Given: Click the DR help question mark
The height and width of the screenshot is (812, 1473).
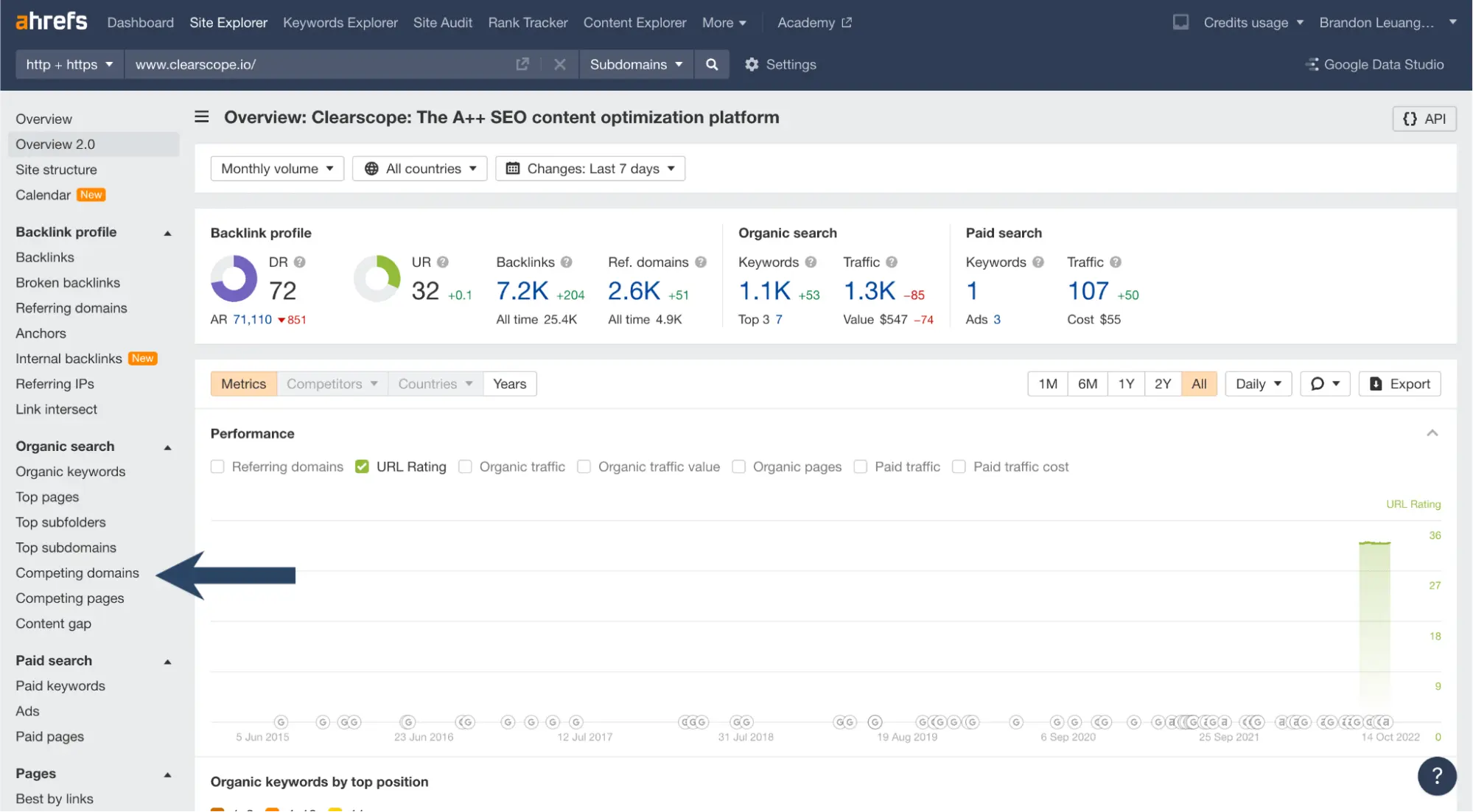Looking at the screenshot, I should [x=299, y=262].
